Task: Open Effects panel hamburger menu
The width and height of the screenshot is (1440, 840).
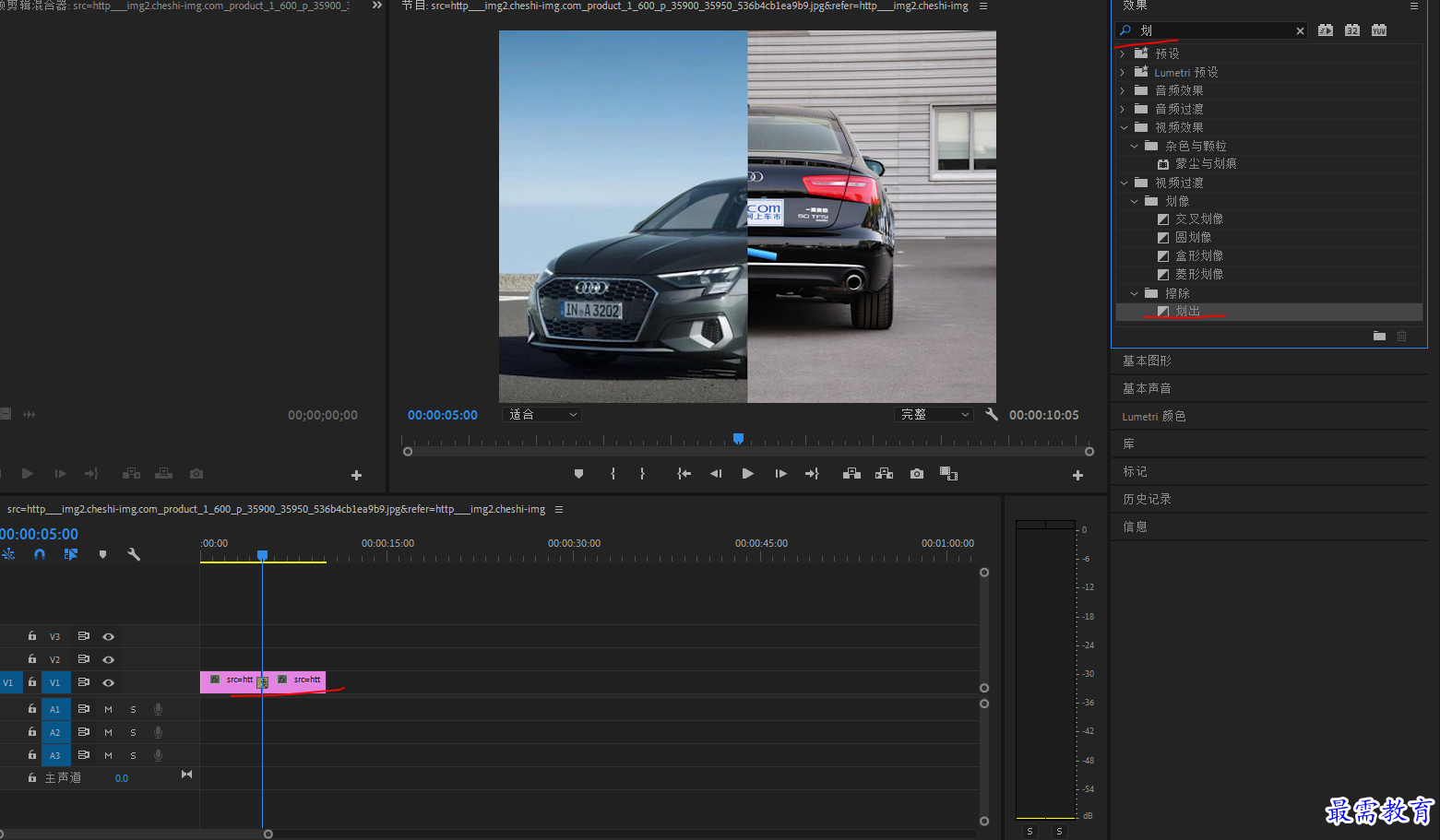Action: pyautogui.click(x=1414, y=6)
